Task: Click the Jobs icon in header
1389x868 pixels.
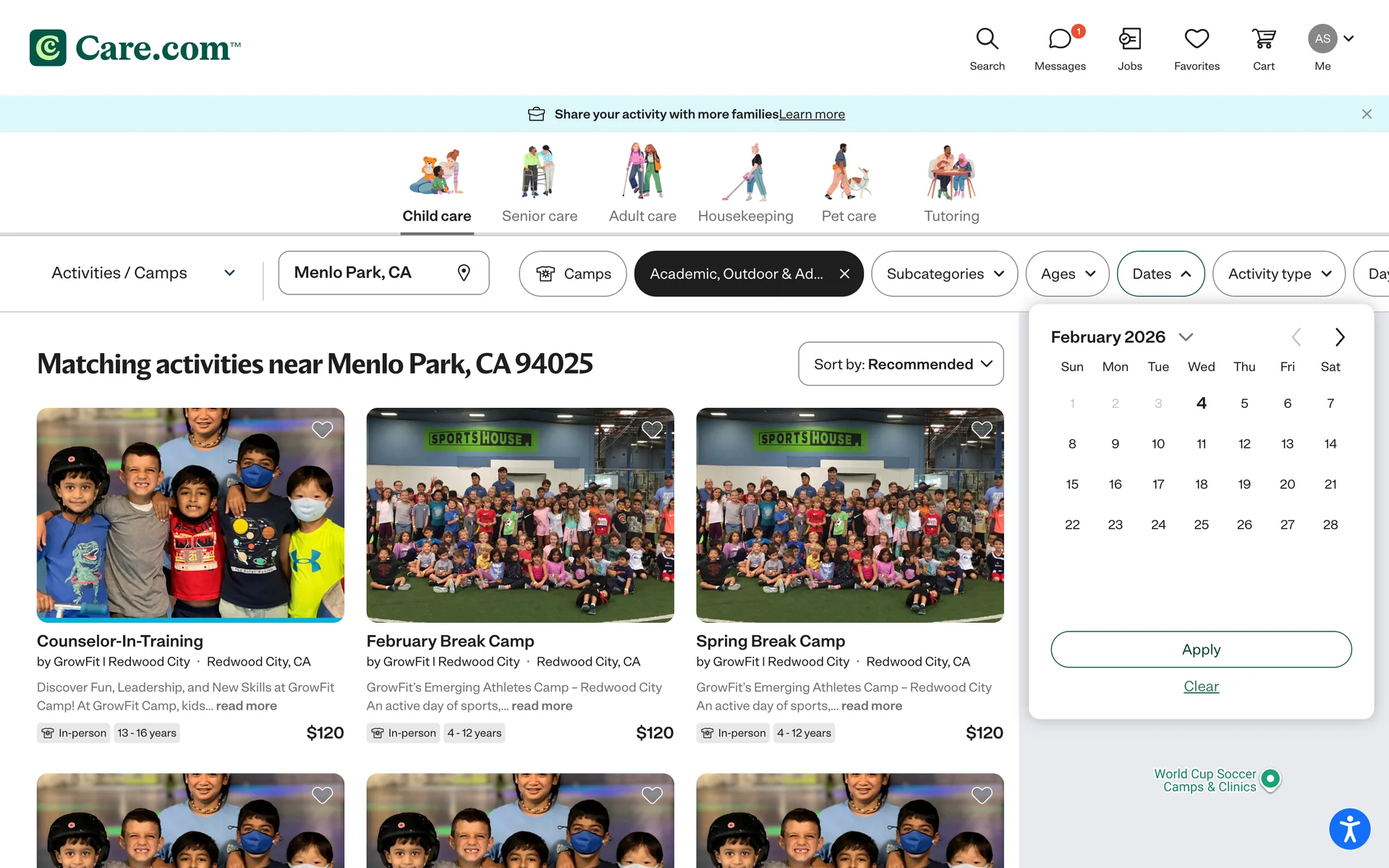Action: [1129, 39]
